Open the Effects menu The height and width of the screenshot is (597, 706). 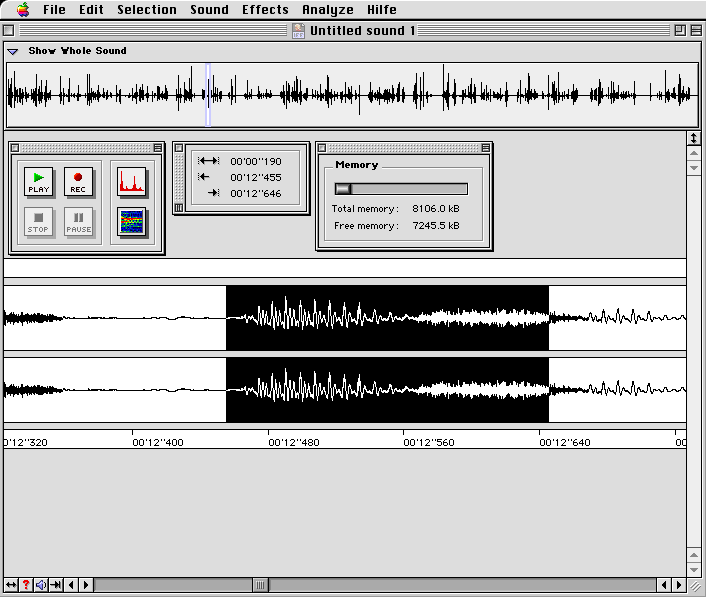tap(265, 9)
